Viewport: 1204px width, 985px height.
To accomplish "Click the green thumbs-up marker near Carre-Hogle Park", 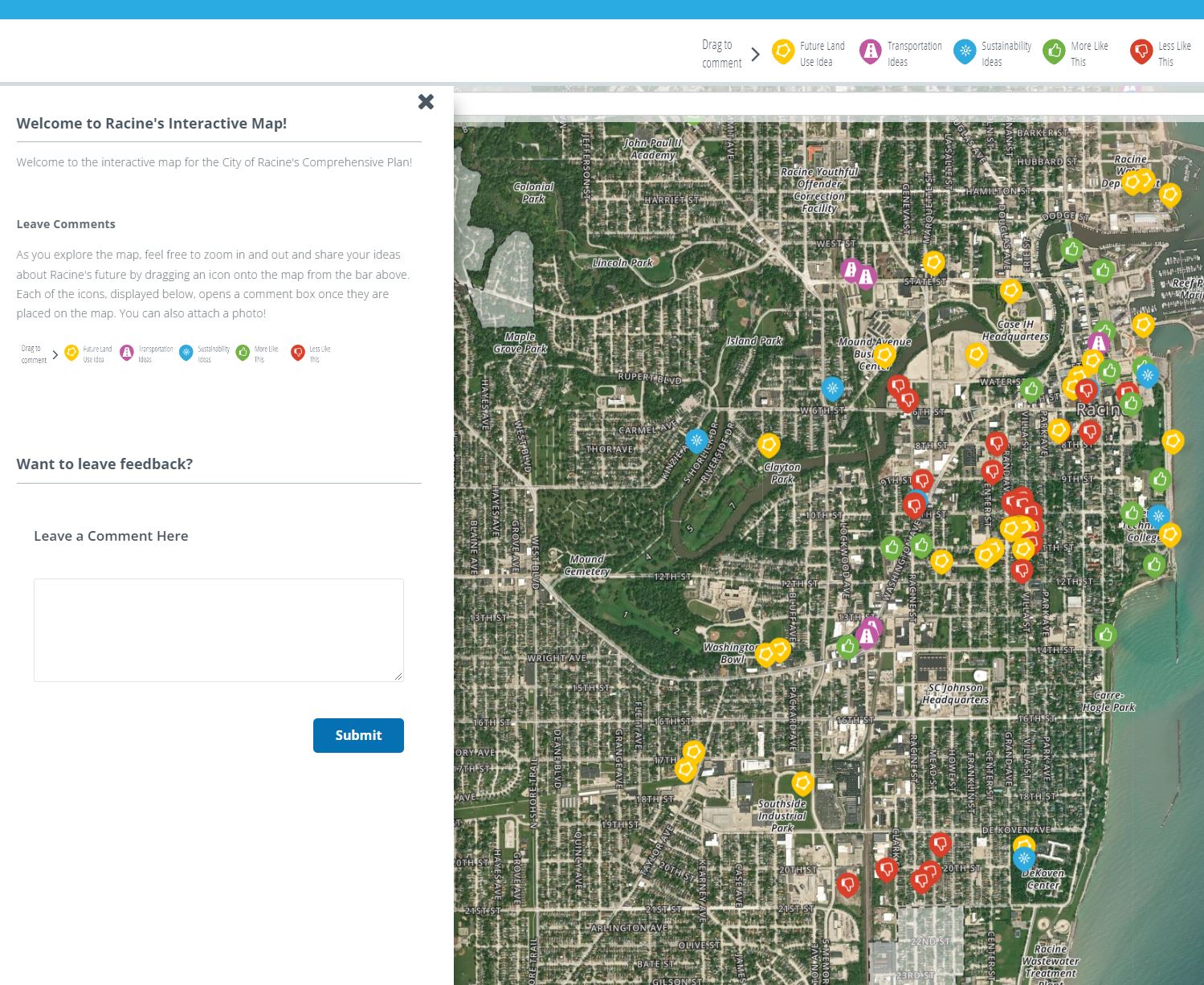I will pos(1106,635).
